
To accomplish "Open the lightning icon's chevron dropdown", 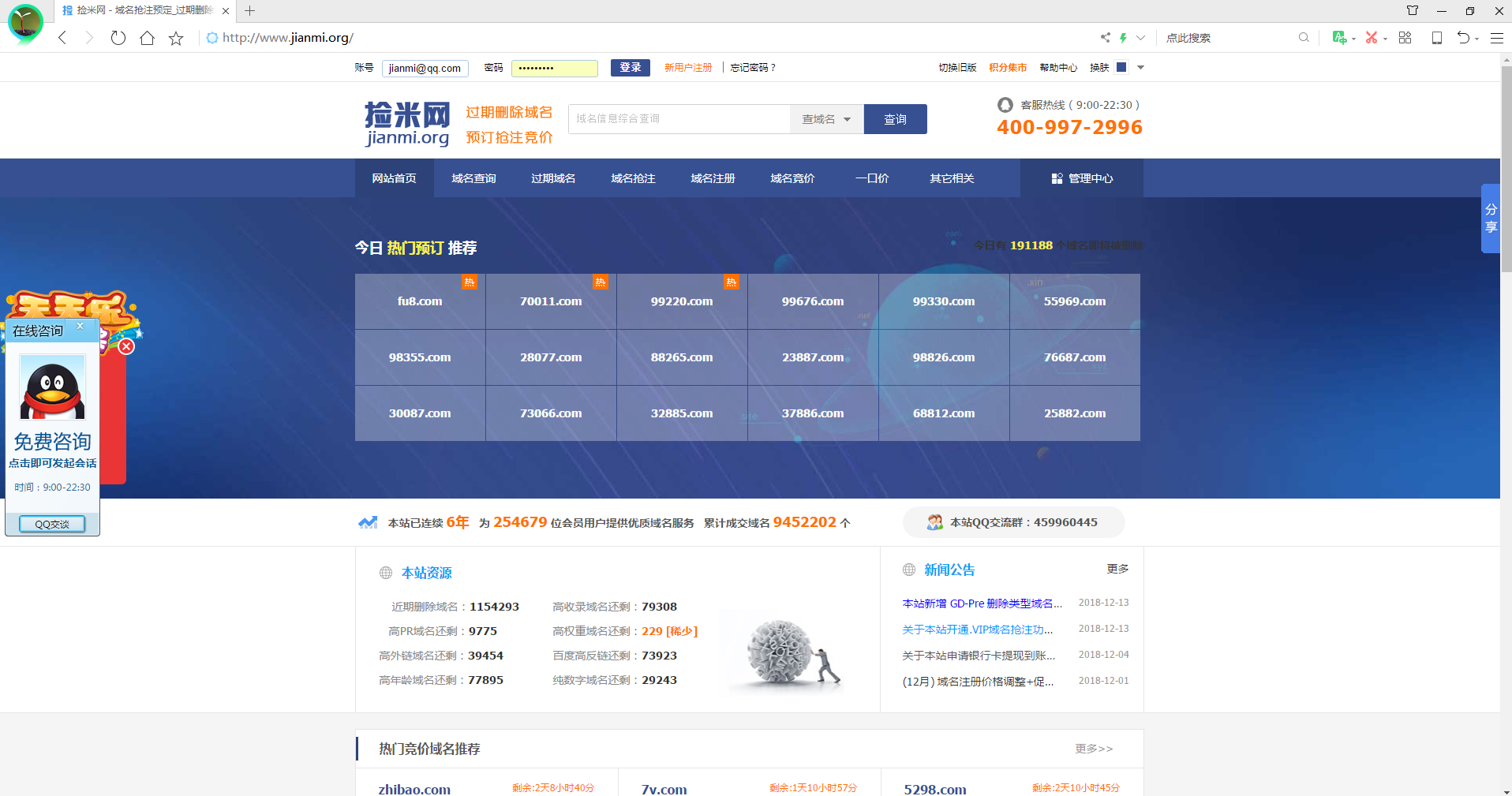I will click(1140, 37).
